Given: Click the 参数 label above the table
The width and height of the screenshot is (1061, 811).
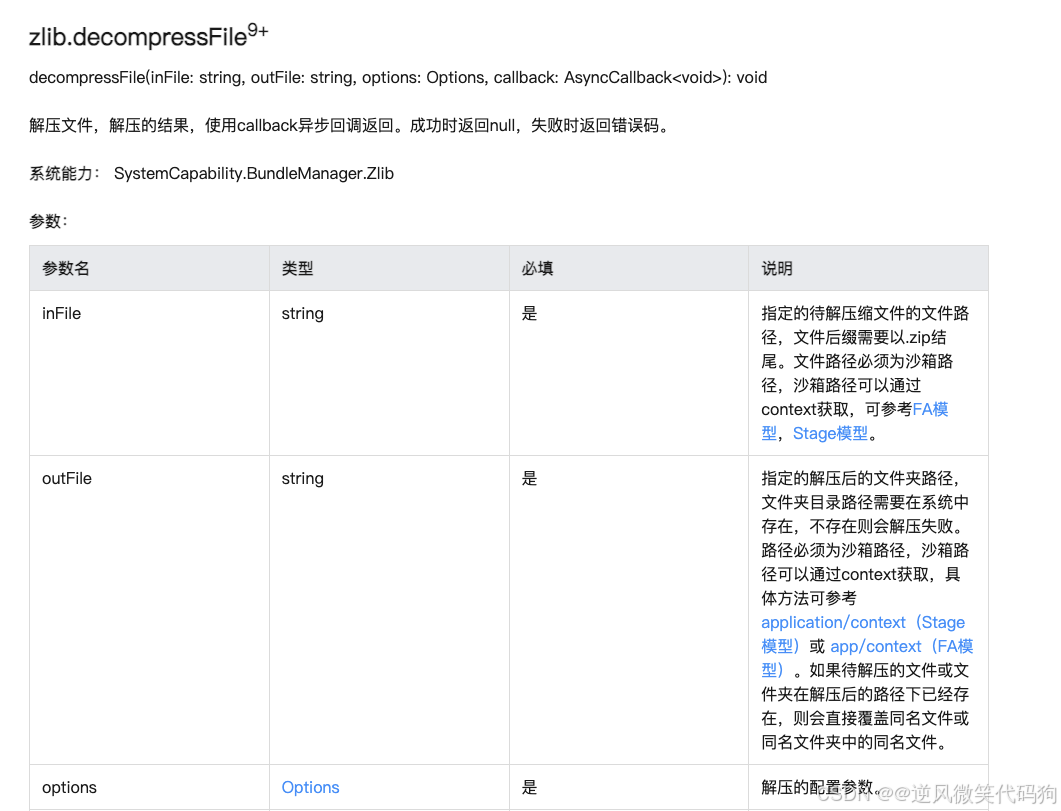Looking at the screenshot, I should [48, 221].
